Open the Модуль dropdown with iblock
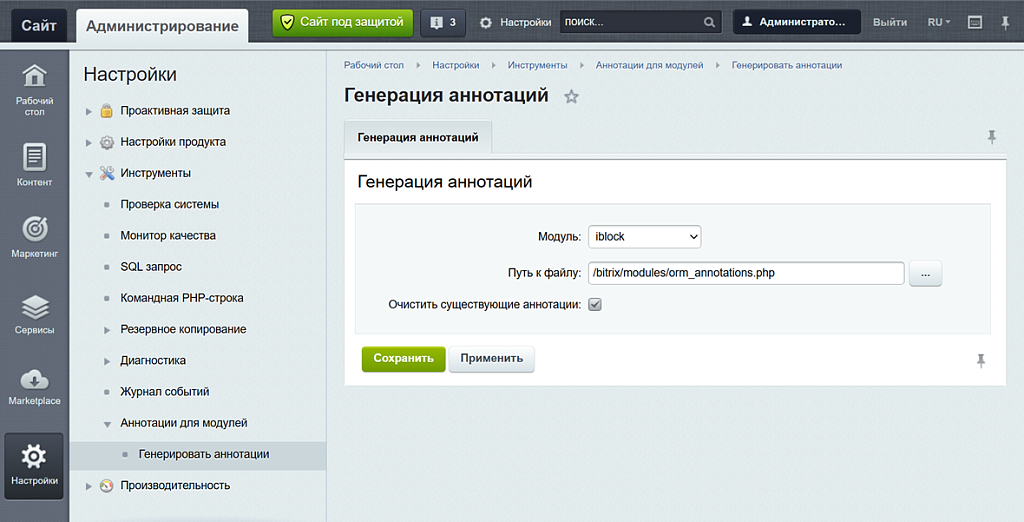 click(x=644, y=237)
